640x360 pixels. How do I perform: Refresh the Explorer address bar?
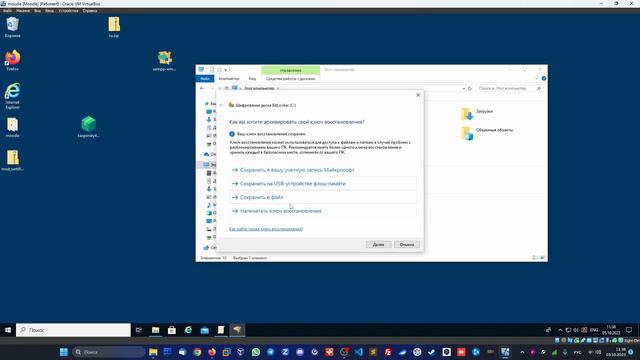[469, 88]
